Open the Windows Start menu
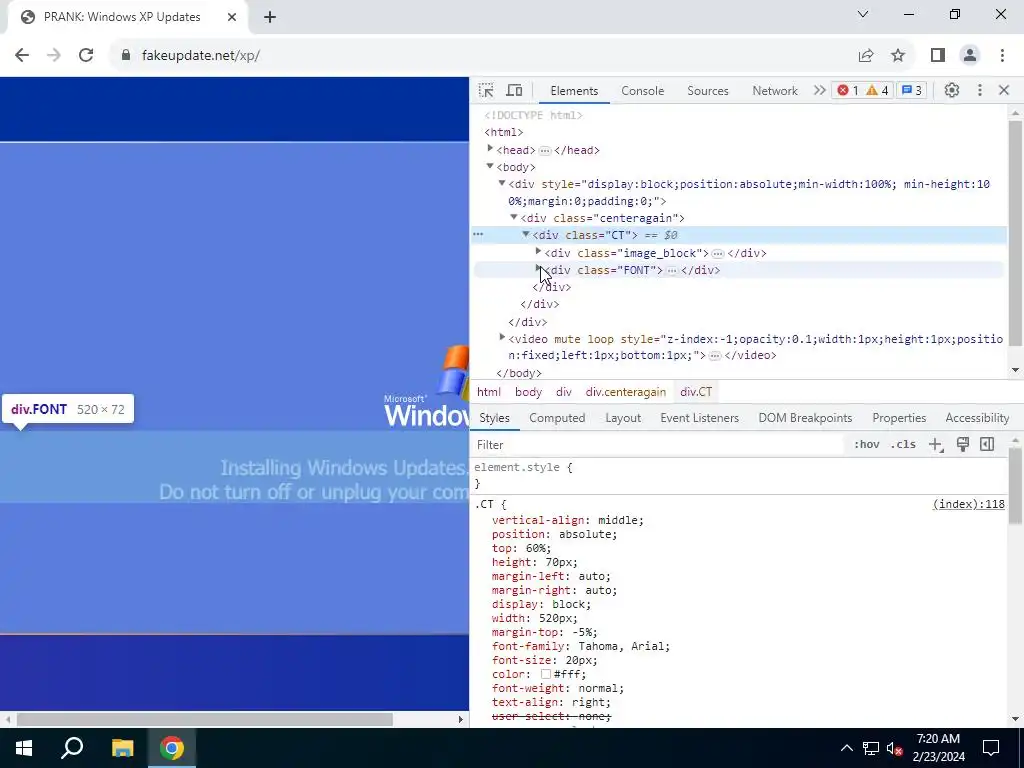Screen dimensions: 1024x768 pyautogui.click(x=24, y=748)
